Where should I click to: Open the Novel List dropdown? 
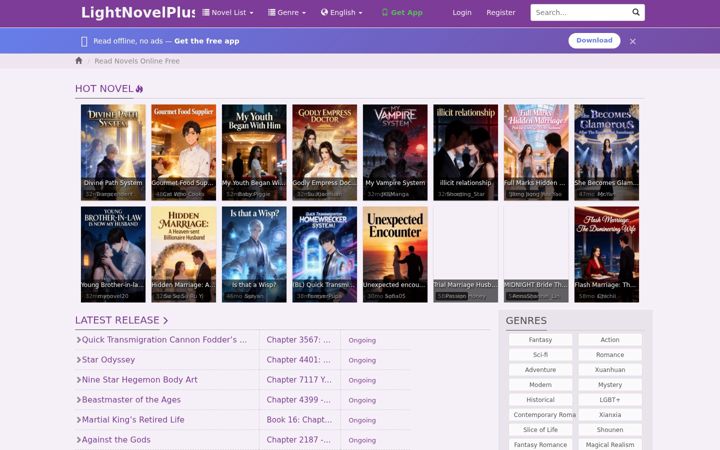pyautogui.click(x=228, y=12)
